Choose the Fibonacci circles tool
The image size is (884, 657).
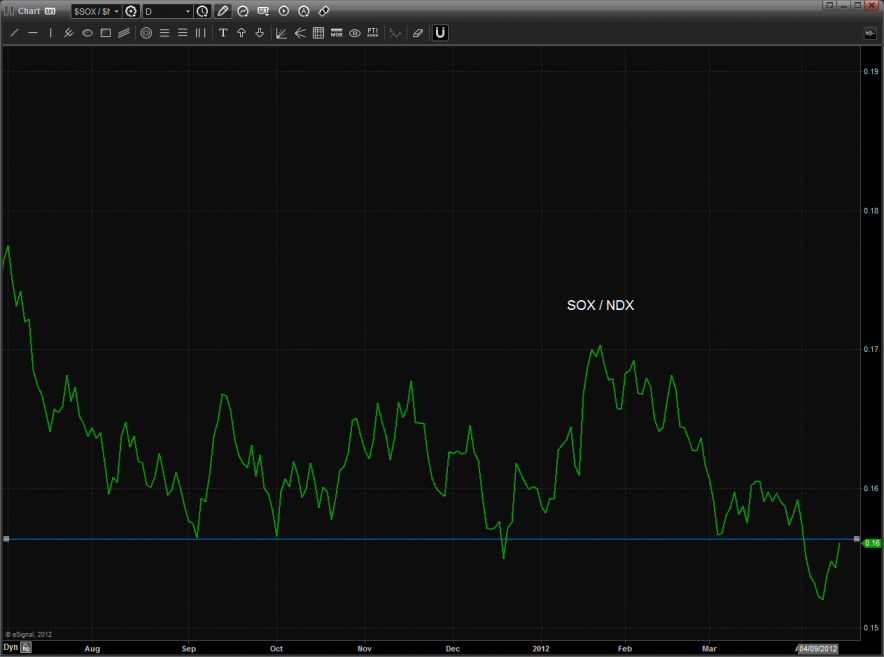[146, 33]
